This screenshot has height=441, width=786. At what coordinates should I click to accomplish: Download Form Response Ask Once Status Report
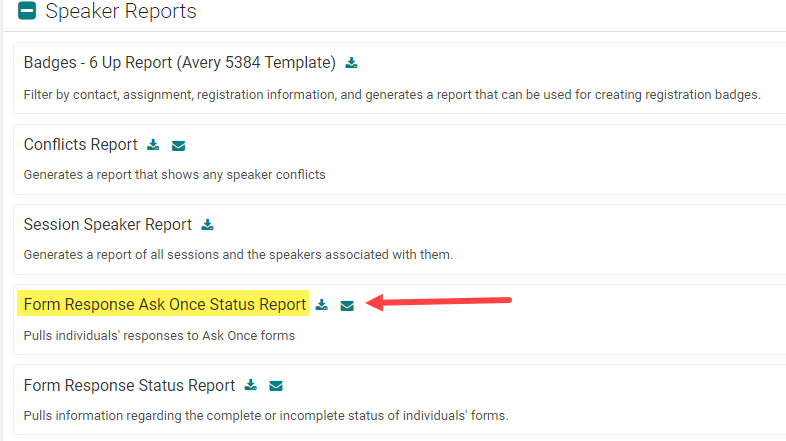tap(322, 305)
